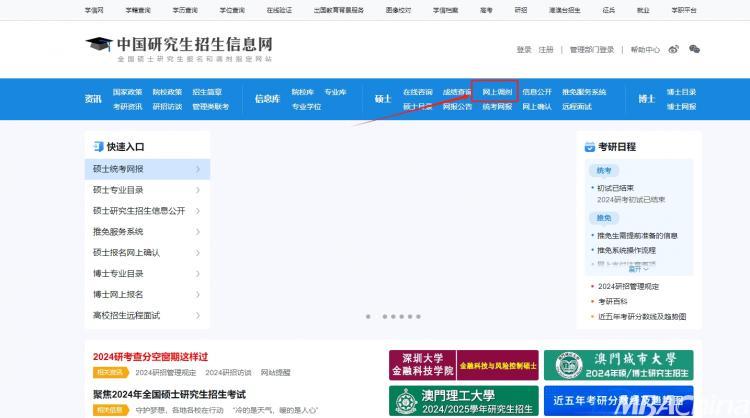750x418 pixels.
Task: Open the 2024研招管理规定 link in 考研日程
Action: pyautogui.click(x=628, y=286)
